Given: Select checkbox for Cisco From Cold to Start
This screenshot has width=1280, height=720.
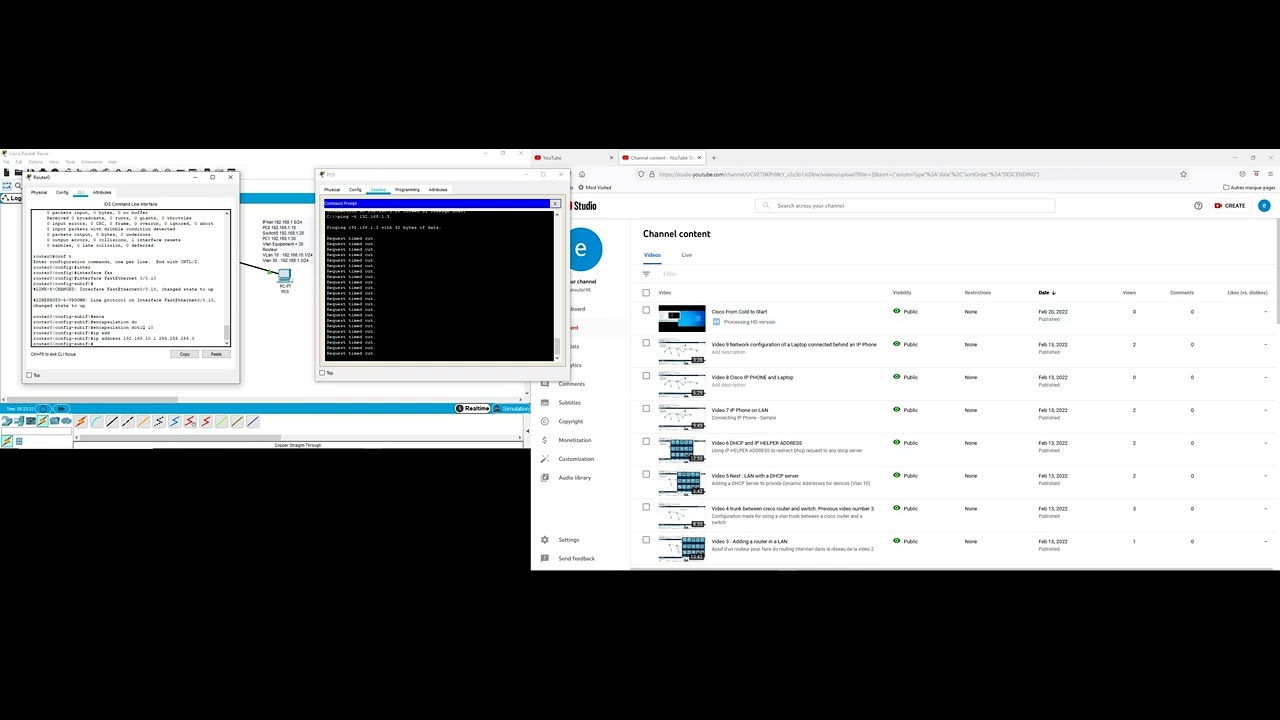Looking at the screenshot, I should 646,310.
